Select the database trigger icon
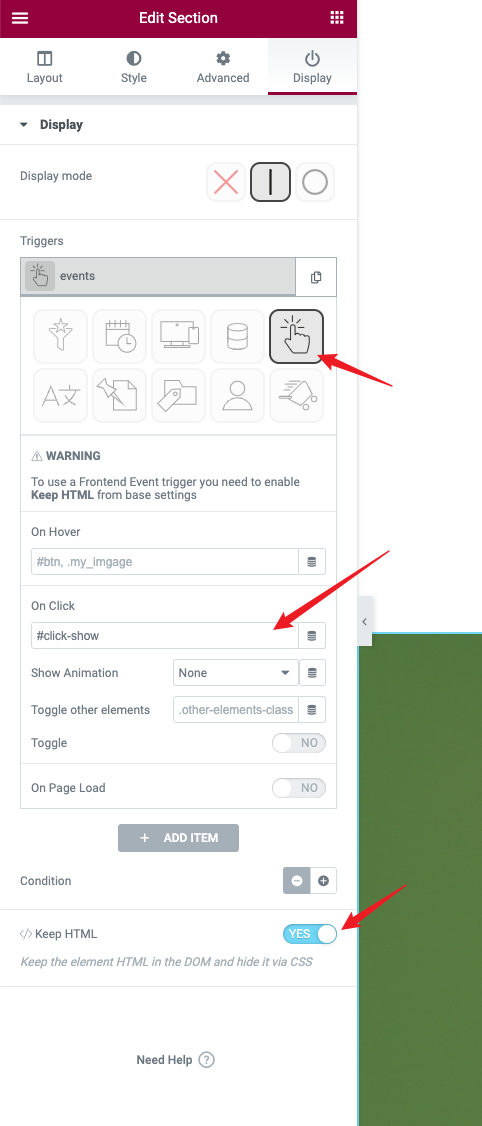Image resolution: width=482 pixels, height=1126 pixels. point(237,336)
